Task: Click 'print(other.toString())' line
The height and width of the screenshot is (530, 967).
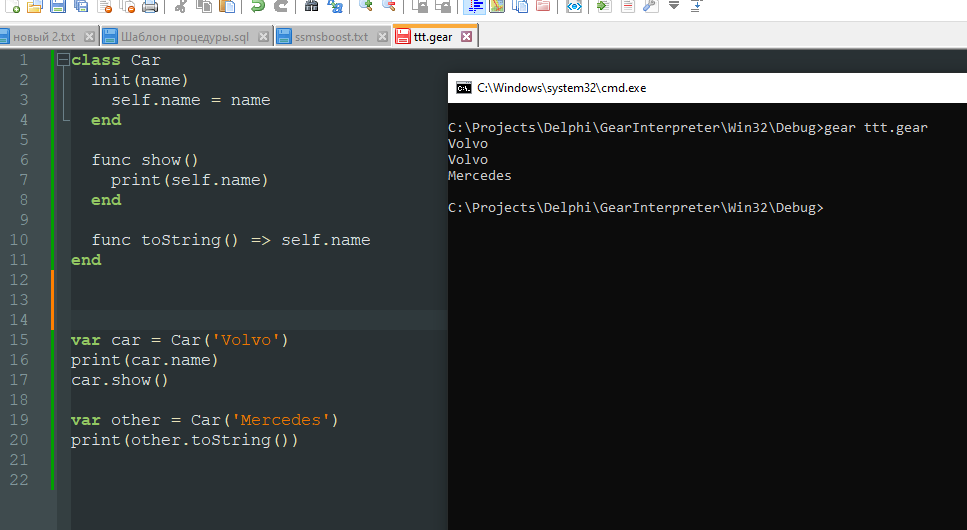Action: 184,440
